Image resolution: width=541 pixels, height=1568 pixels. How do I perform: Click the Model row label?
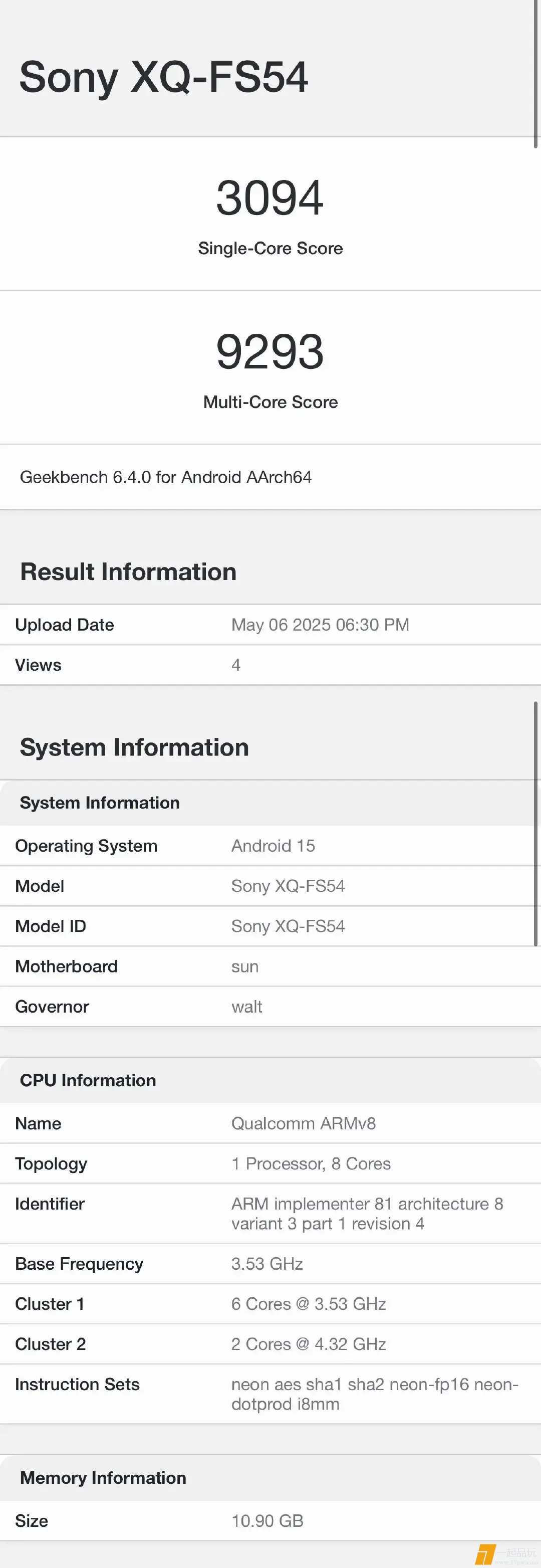pos(40,886)
